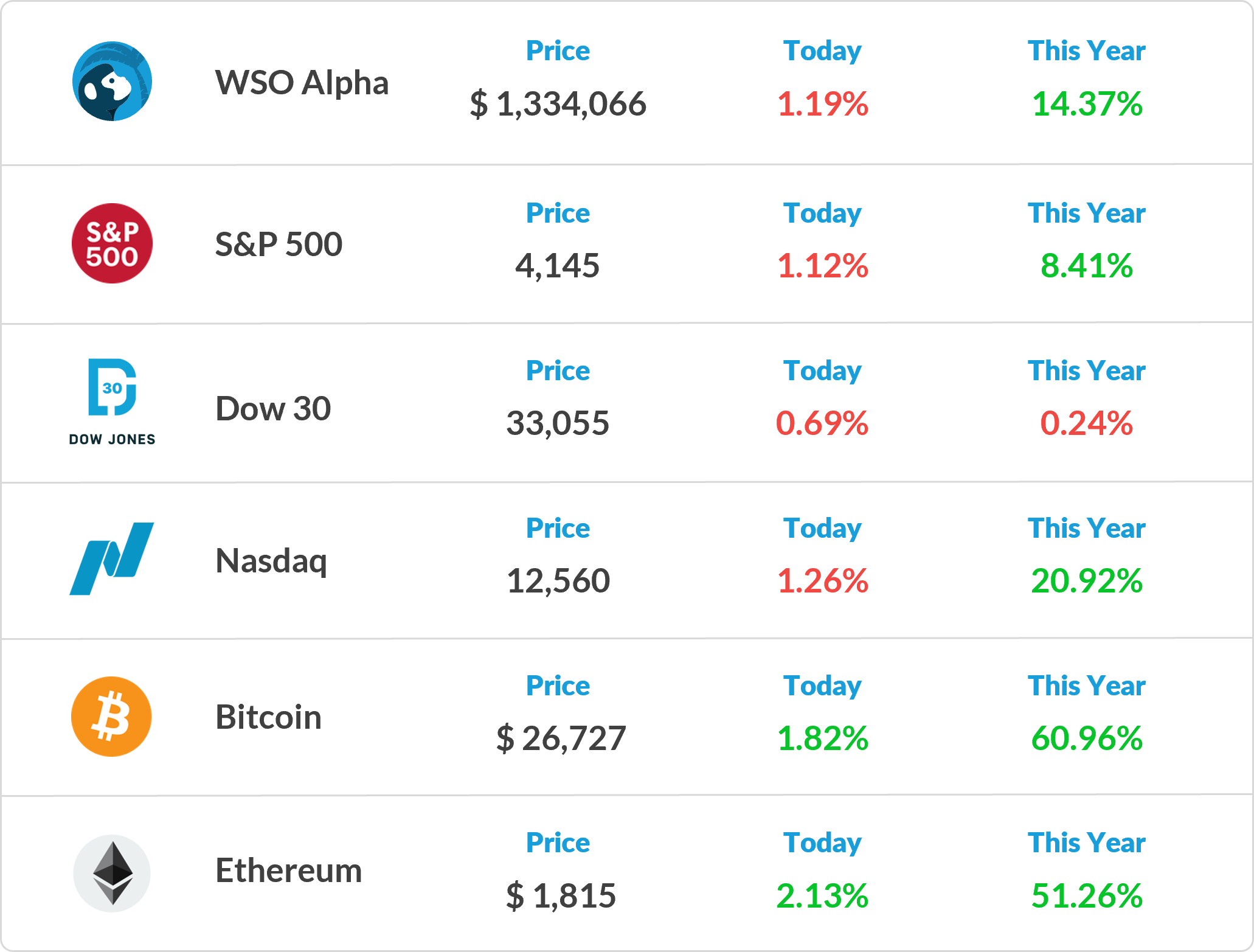Click the Ethereum diamond logo icon

click(x=112, y=873)
